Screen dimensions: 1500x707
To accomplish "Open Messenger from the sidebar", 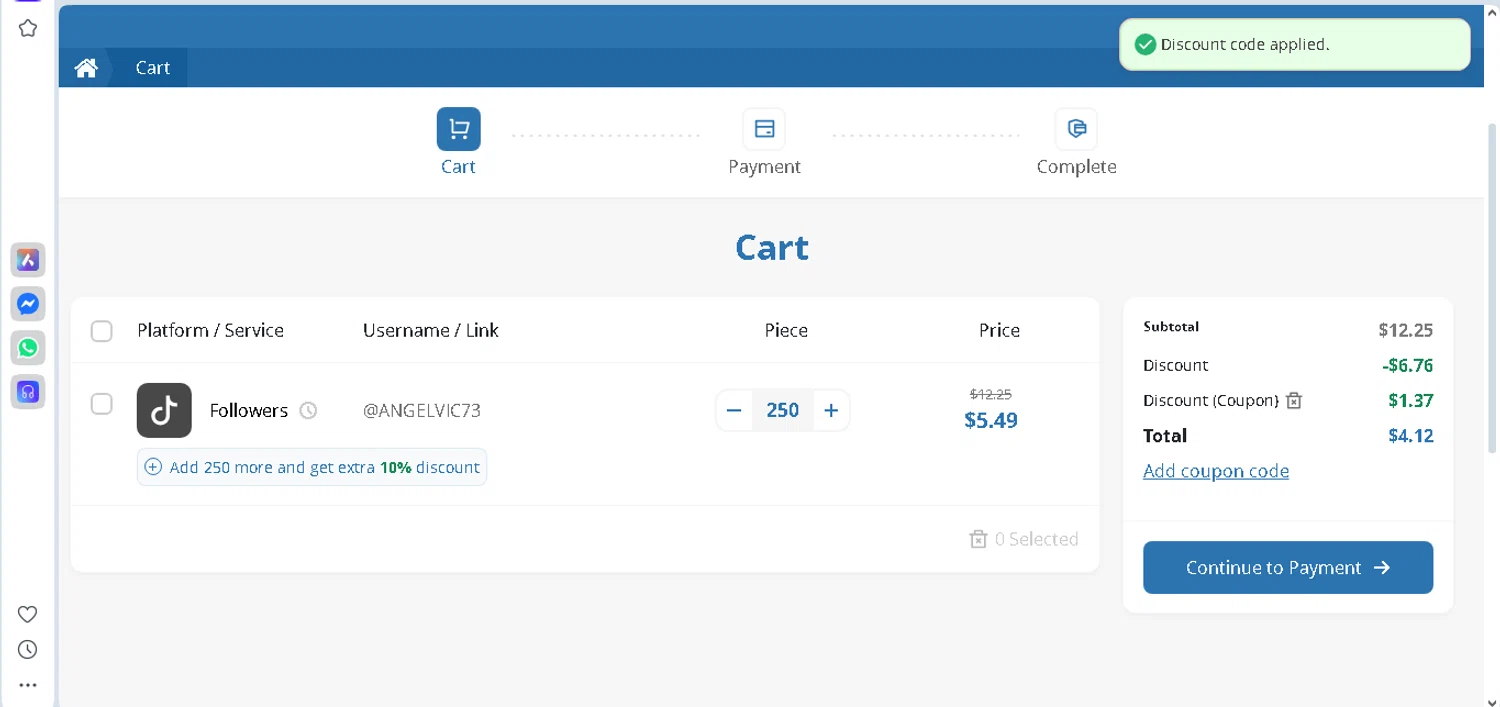I will [x=28, y=304].
